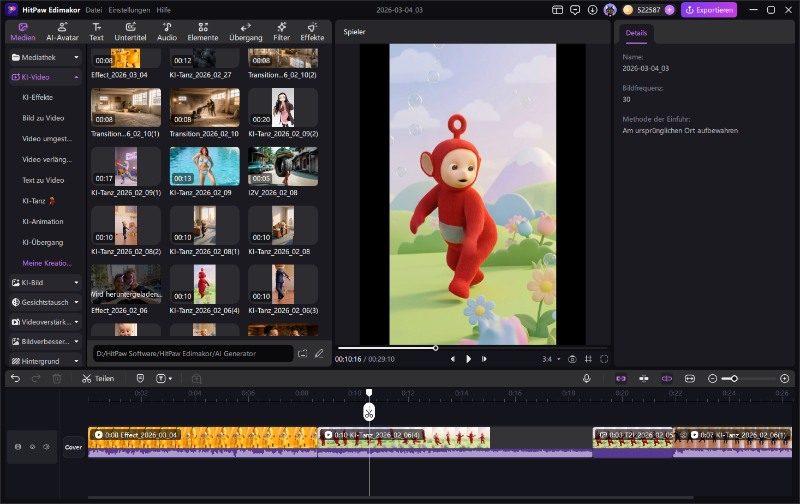The width and height of the screenshot is (800, 504).
Task: Enter fullscreen preview mode
Action: tap(604, 359)
